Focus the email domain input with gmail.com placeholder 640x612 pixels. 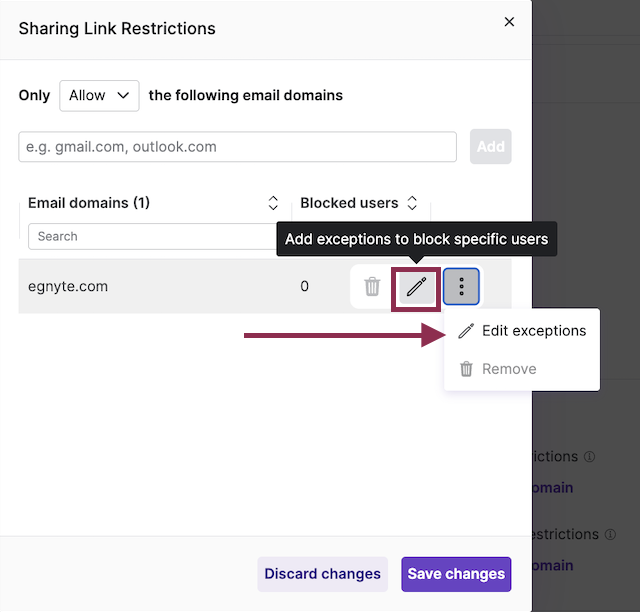238,147
